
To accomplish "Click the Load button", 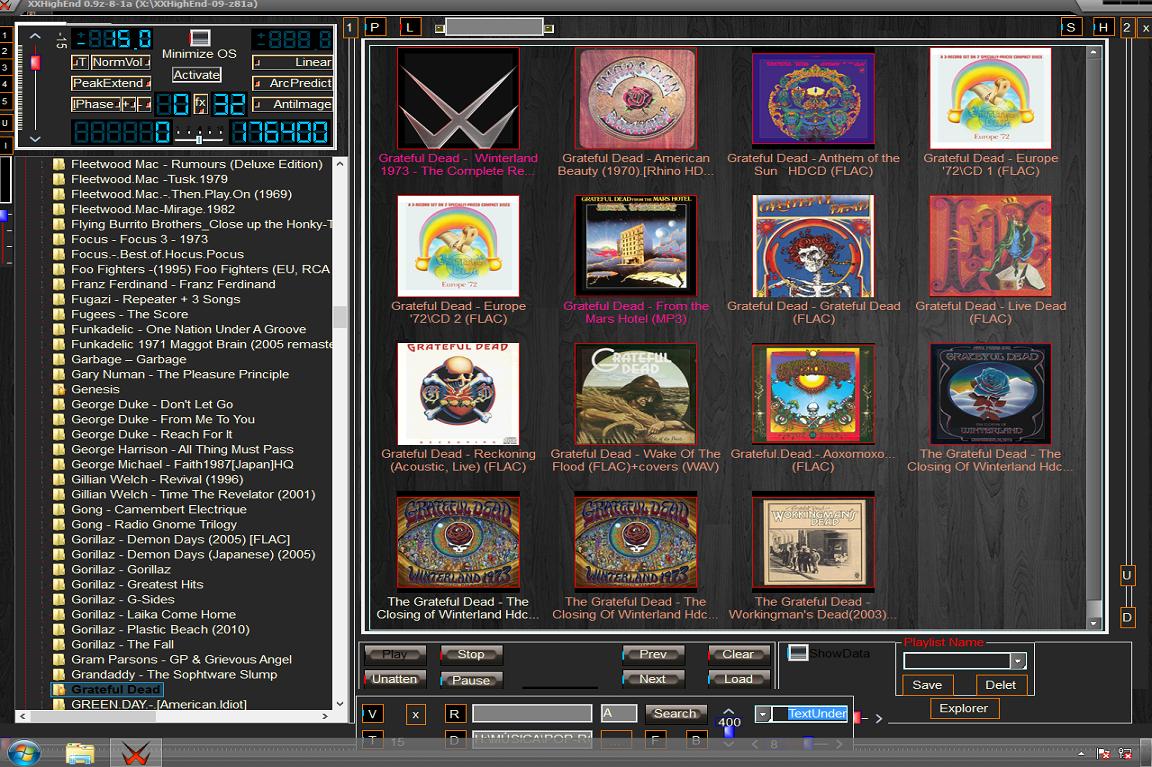I will [738, 679].
